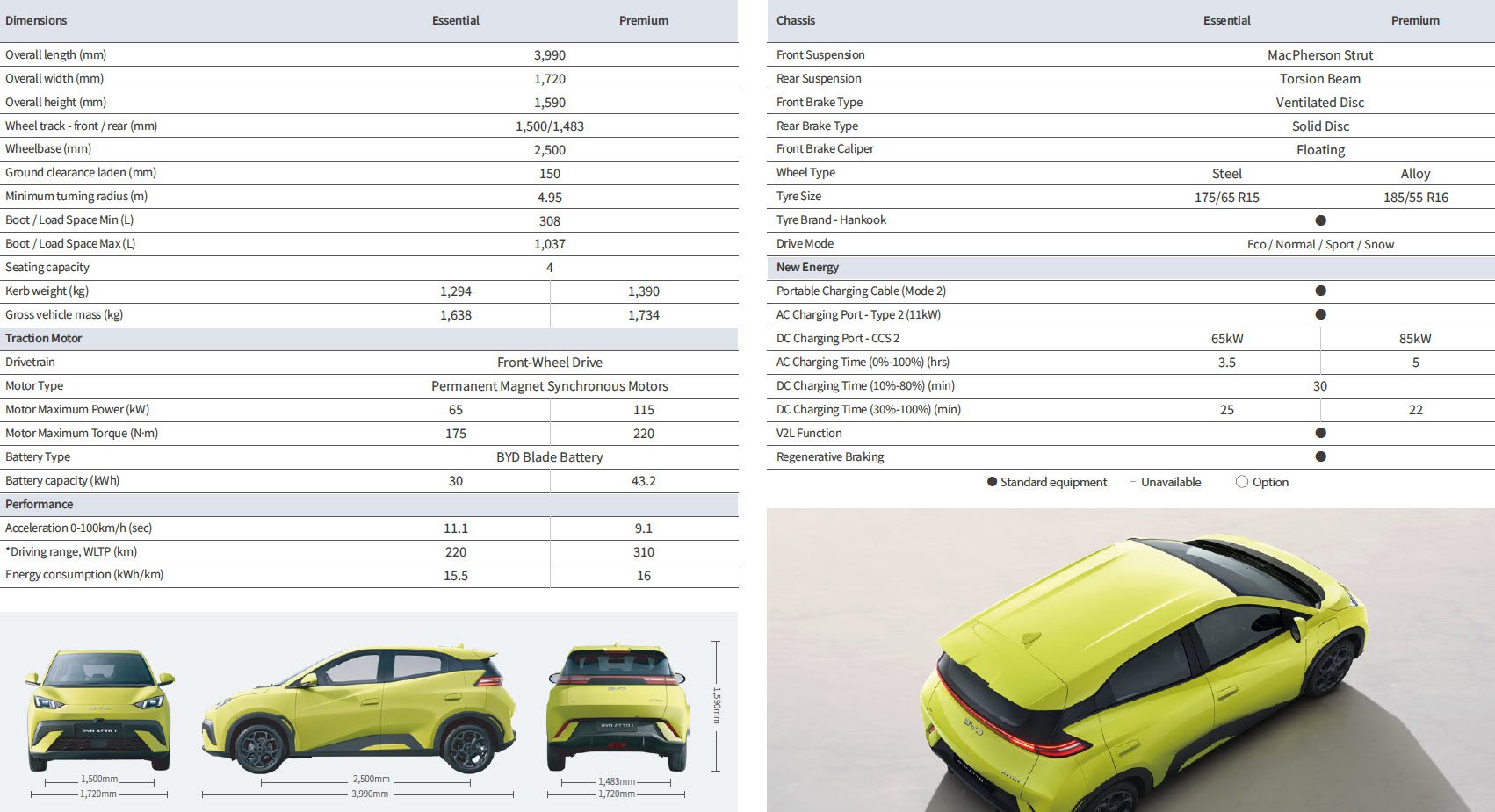The height and width of the screenshot is (812, 1495).
Task: Click the Drive Mode row label
Action: point(805,243)
